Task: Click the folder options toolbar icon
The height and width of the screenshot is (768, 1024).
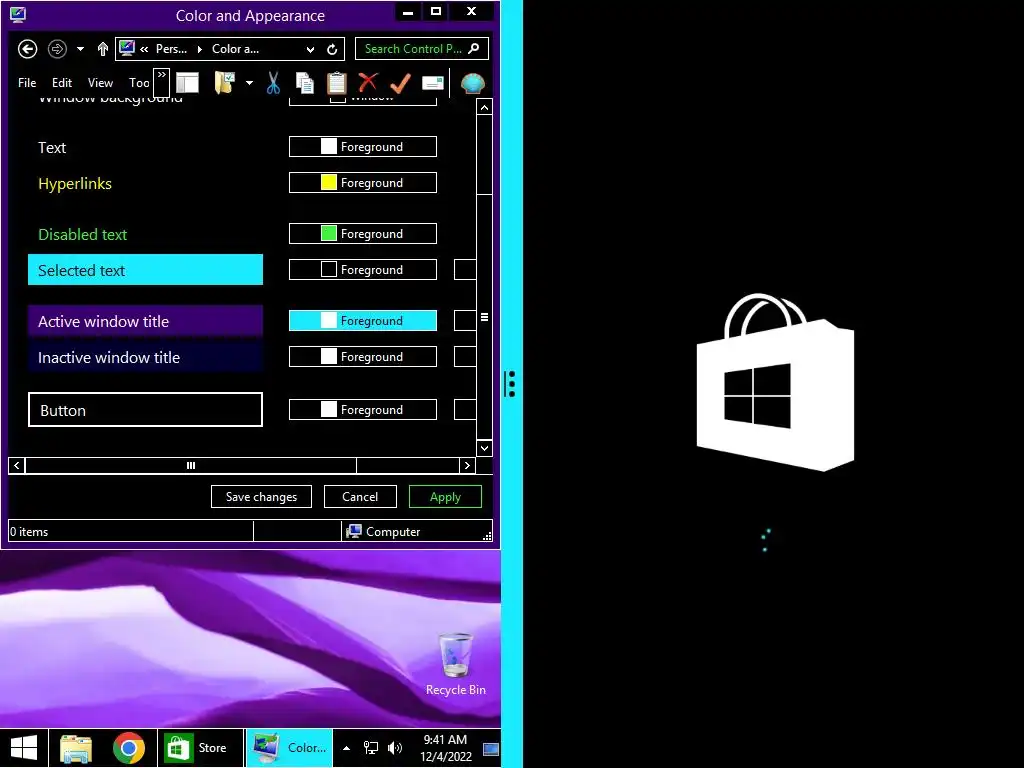Action: click(224, 83)
